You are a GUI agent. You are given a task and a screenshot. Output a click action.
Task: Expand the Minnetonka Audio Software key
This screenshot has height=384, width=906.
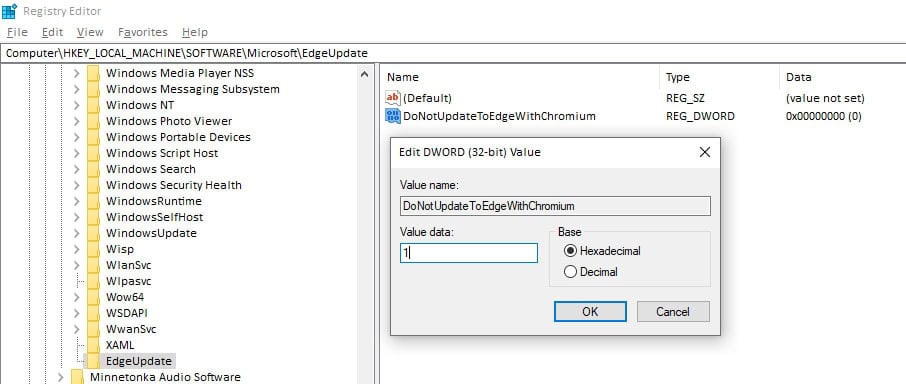pyautogui.click(x=60, y=377)
